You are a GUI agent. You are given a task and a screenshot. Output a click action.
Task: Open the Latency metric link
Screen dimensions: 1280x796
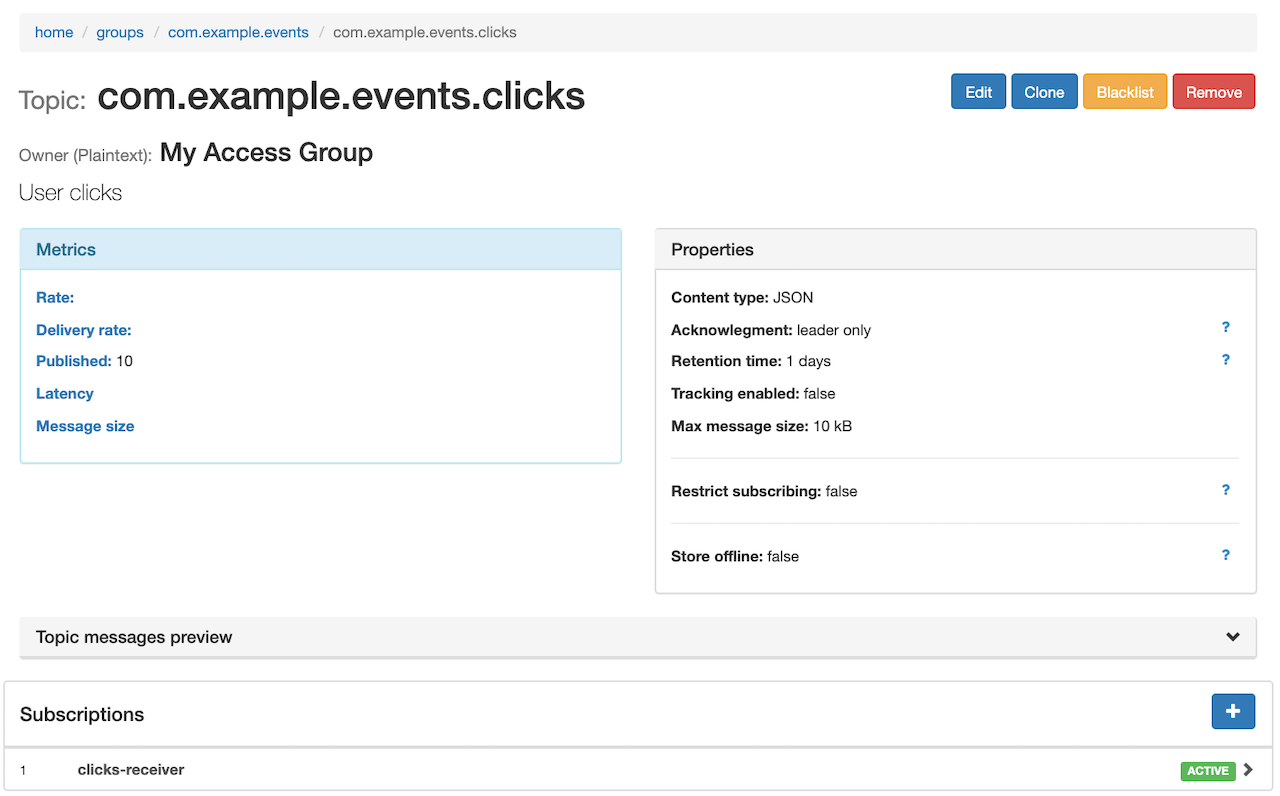click(x=65, y=394)
